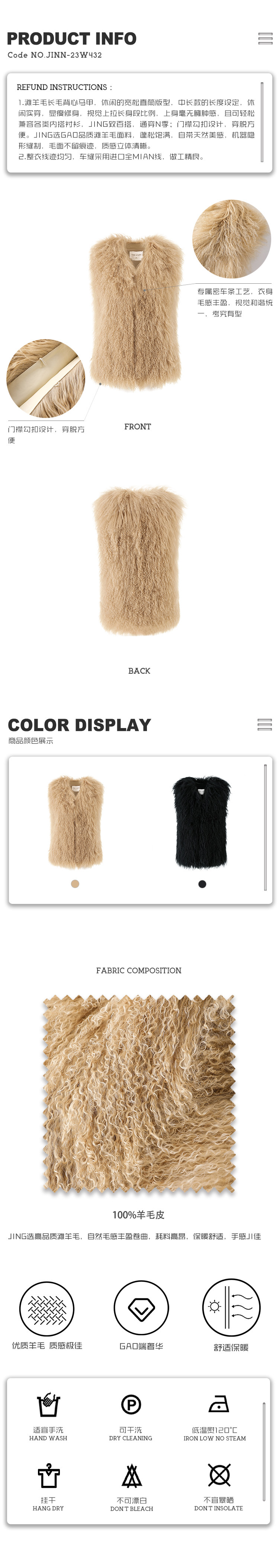
Task: Click the hang dry shirt icon
Action: [x=48, y=1475]
